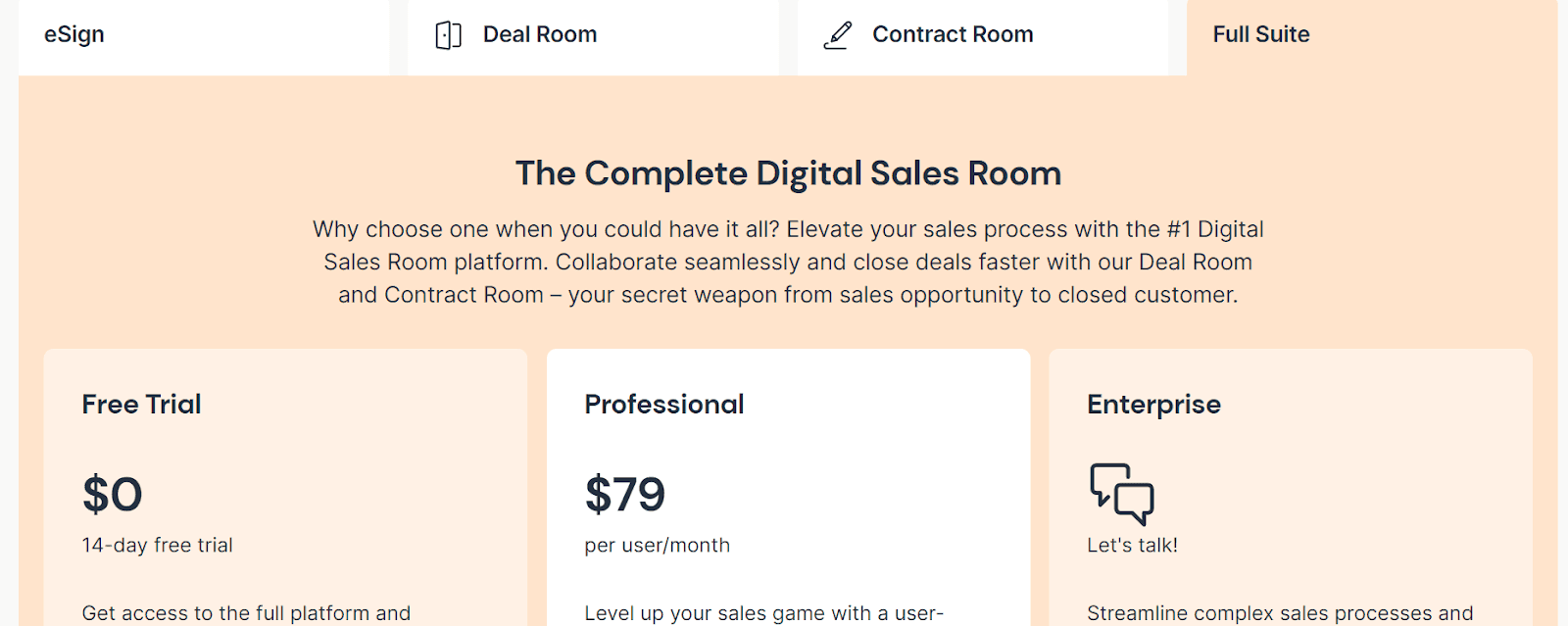Click the "Why choose one" description paragraph

[x=788, y=262]
